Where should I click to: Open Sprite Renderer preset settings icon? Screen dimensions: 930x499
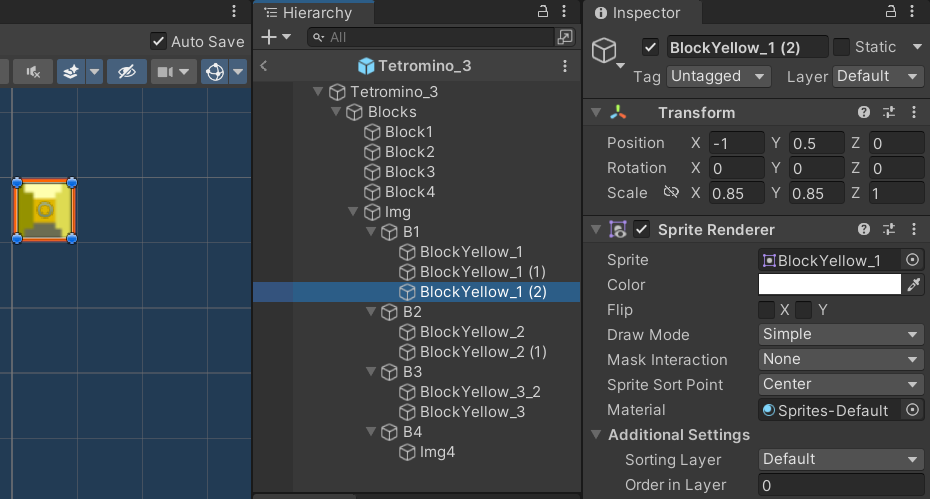tap(888, 230)
